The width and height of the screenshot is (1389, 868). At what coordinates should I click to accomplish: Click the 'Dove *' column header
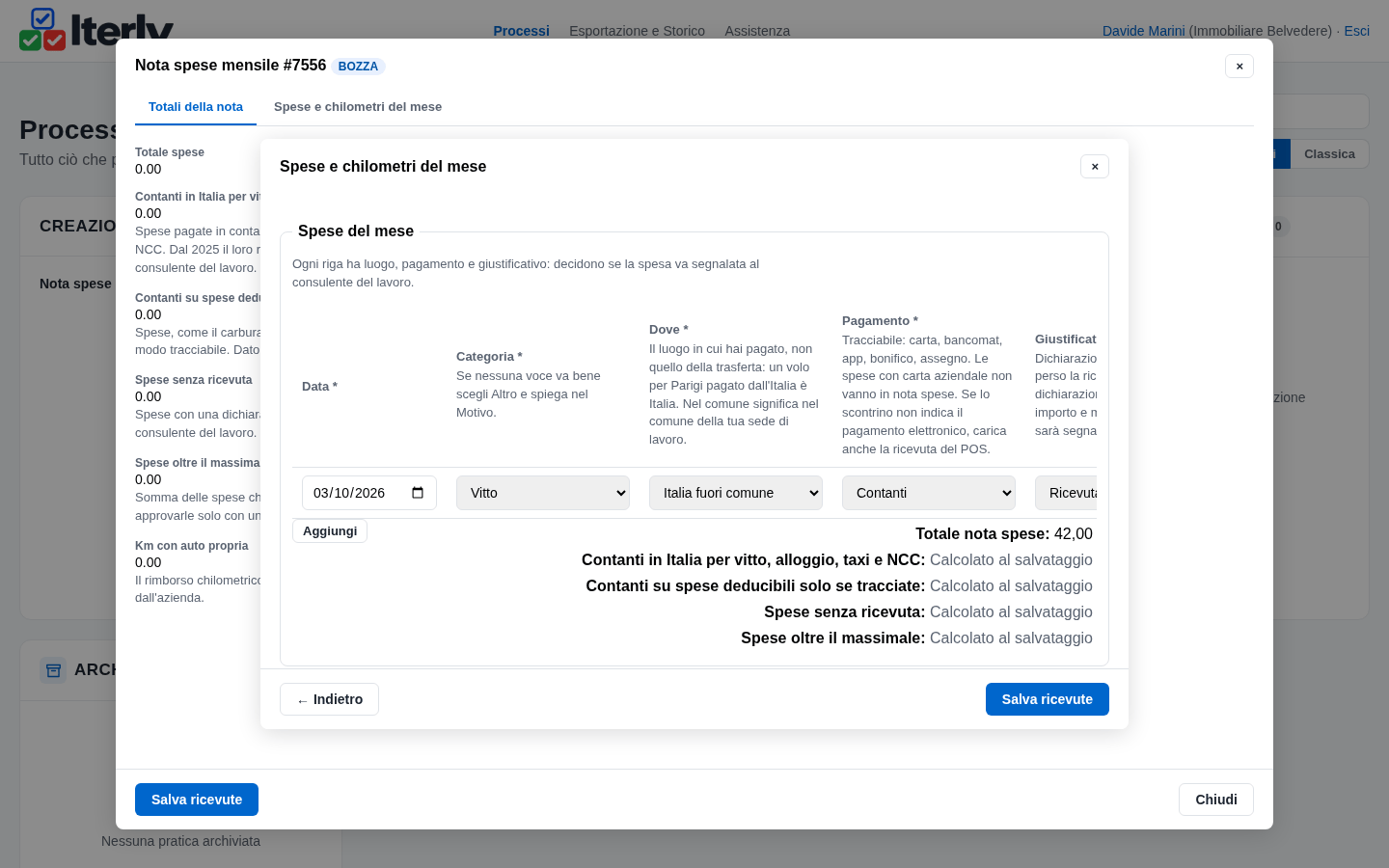click(668, 330)
